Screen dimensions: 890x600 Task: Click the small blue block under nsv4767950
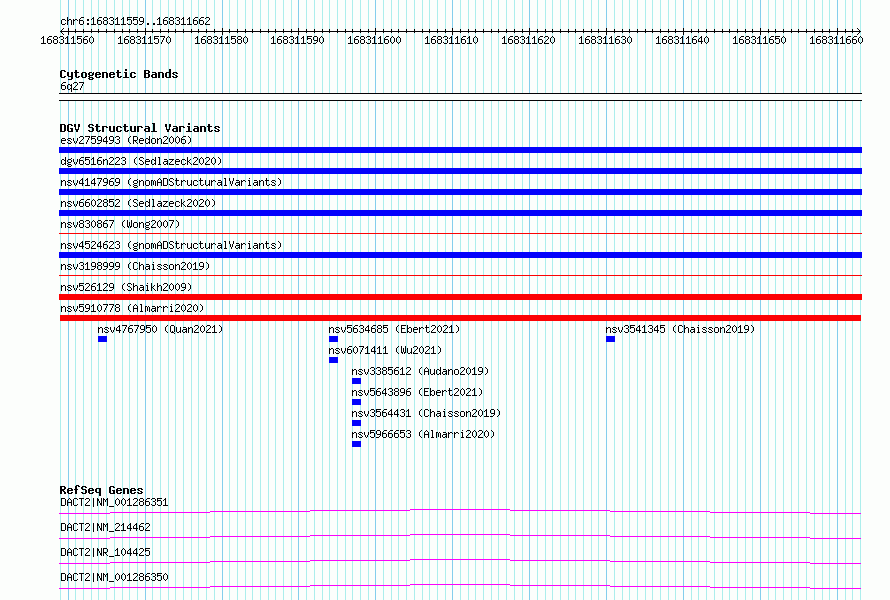102,339
